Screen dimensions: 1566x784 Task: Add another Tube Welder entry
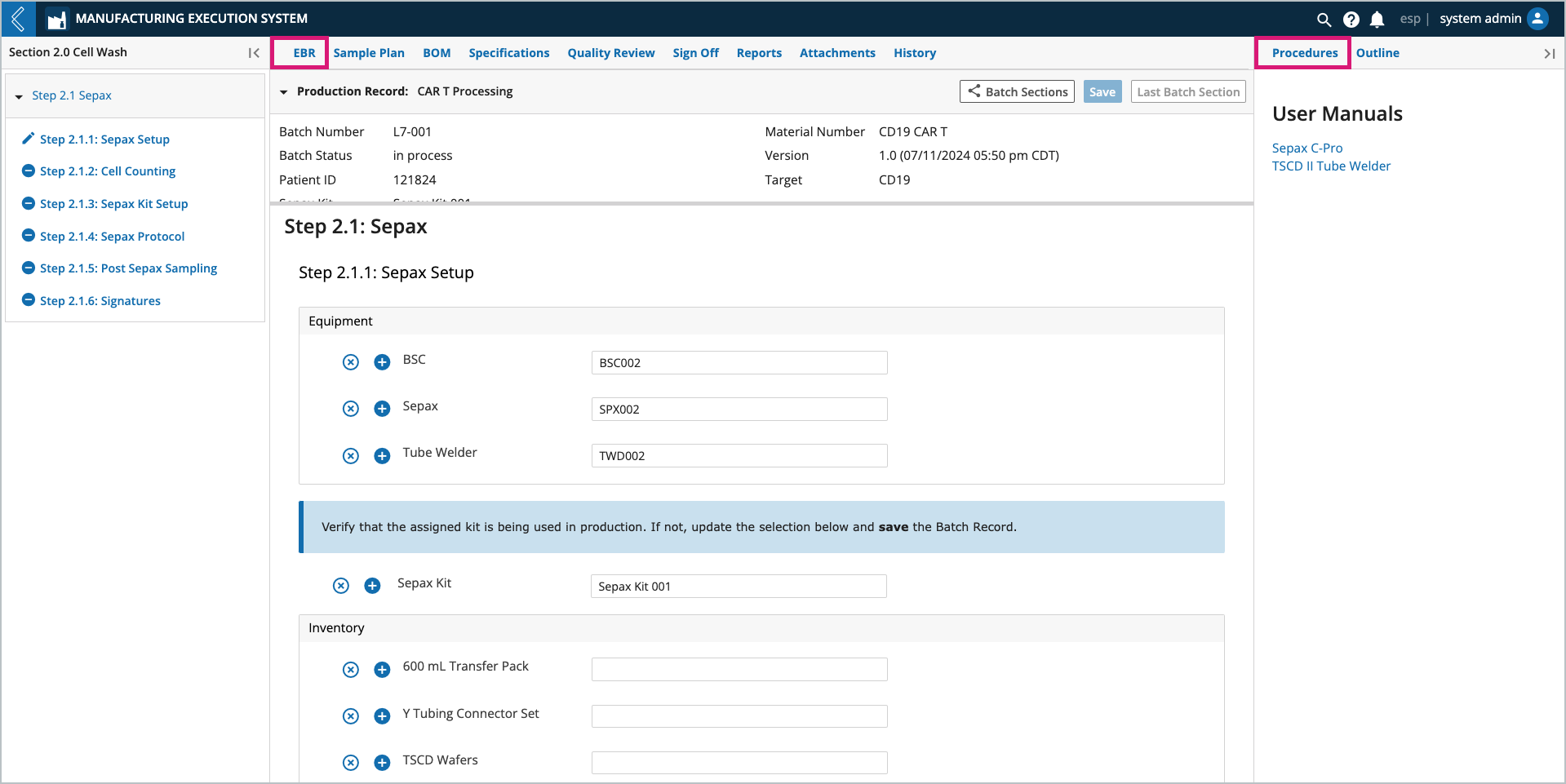[382, 456]
